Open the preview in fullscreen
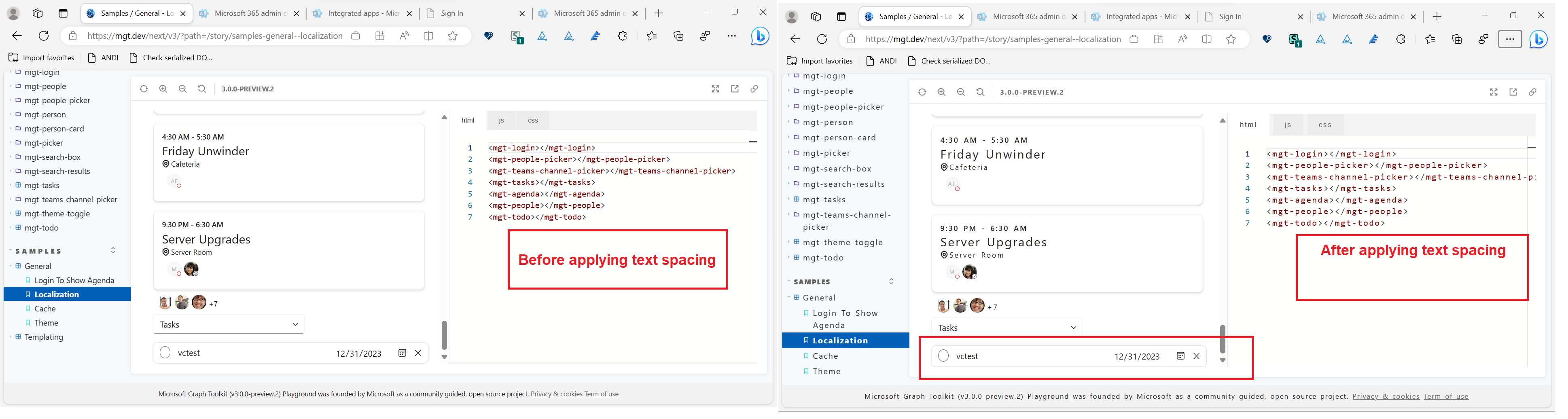This screenshot has width=1568, height=419. (x=715, y=89)
